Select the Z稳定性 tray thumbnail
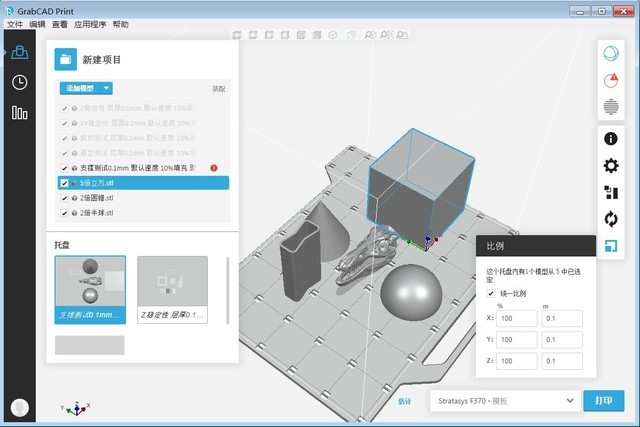640x427 pixels. (x=172, y=290)
